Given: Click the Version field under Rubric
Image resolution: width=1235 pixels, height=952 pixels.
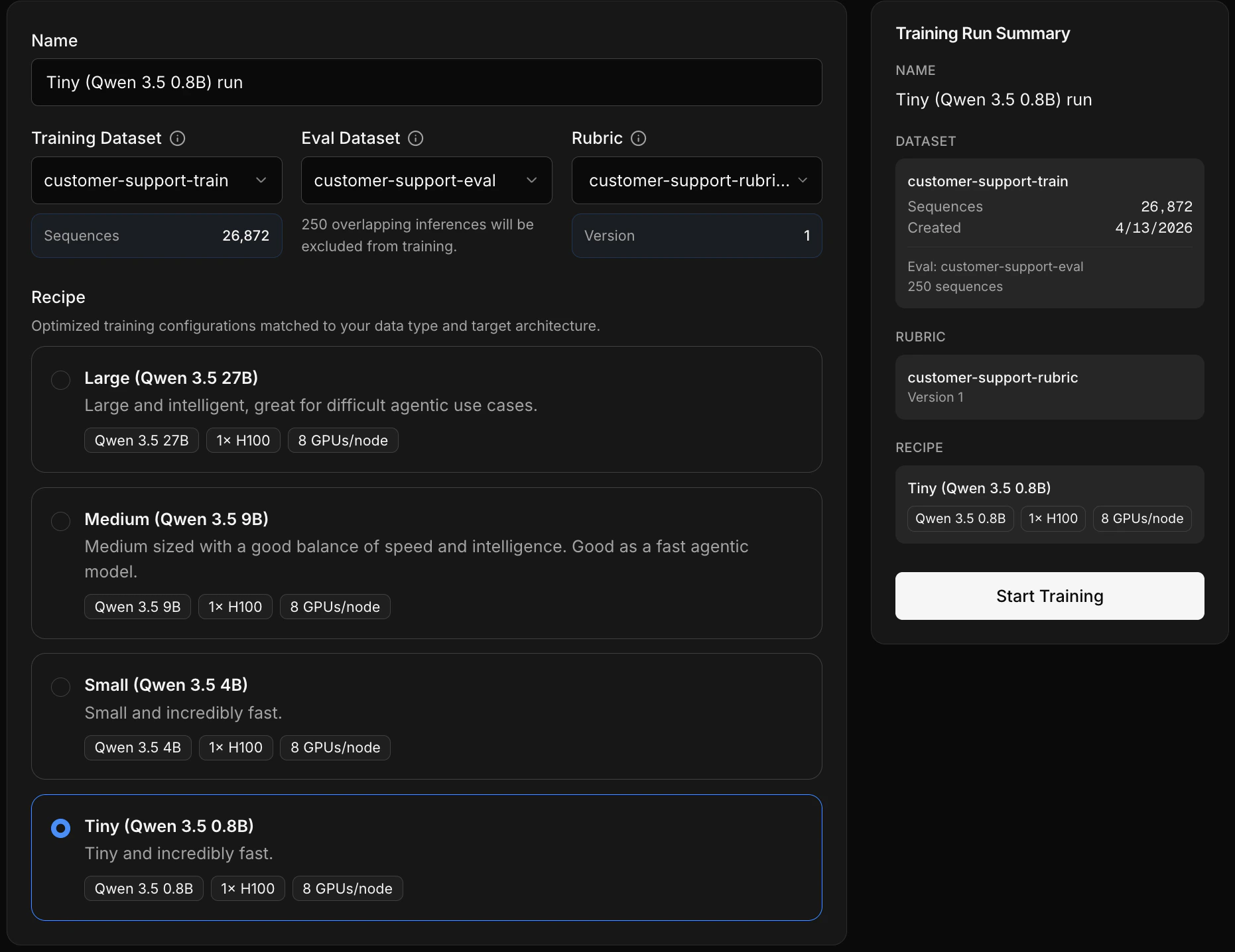Looking at the screenshot, I should pos(696,235).
